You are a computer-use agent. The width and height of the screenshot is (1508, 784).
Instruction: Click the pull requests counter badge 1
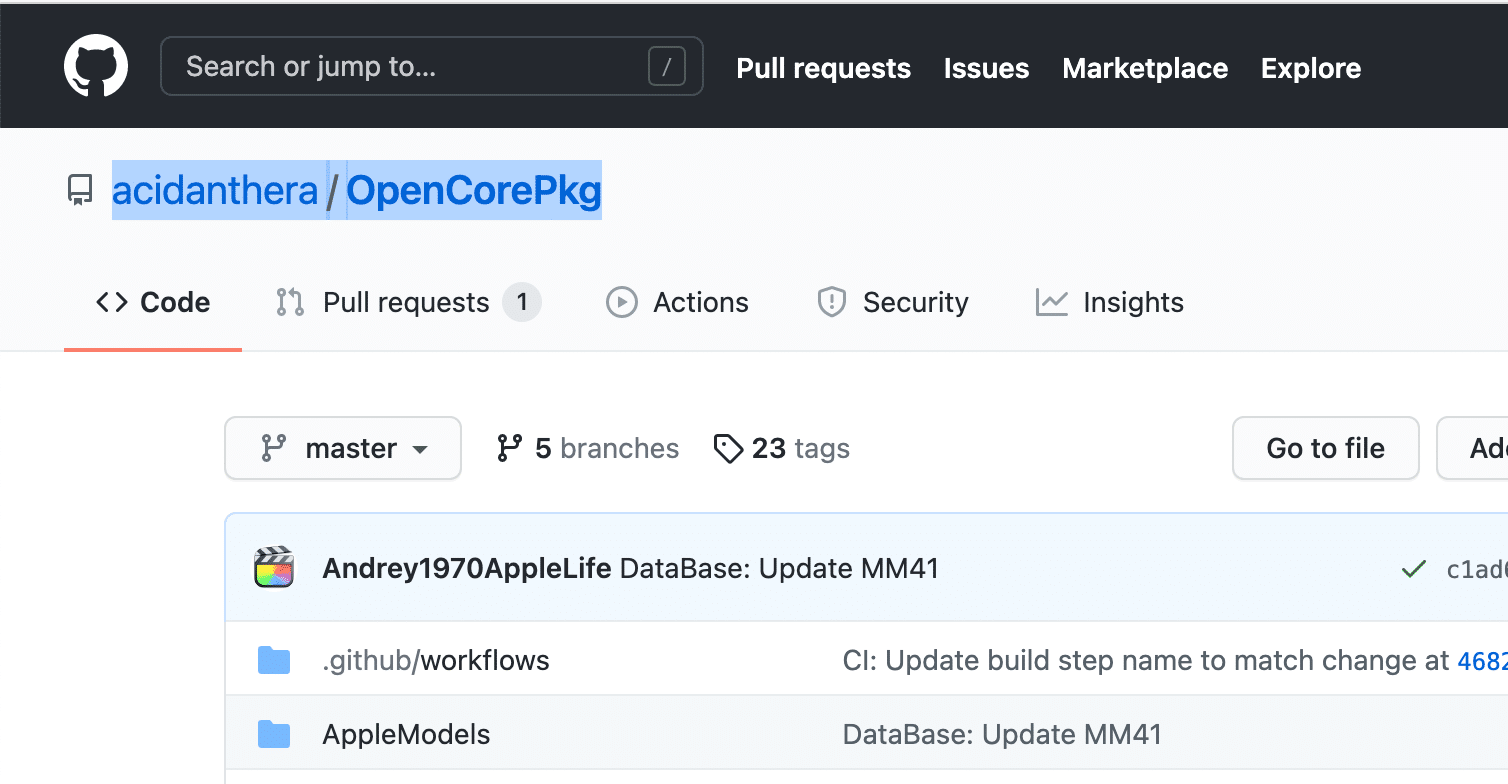(521, 302)
